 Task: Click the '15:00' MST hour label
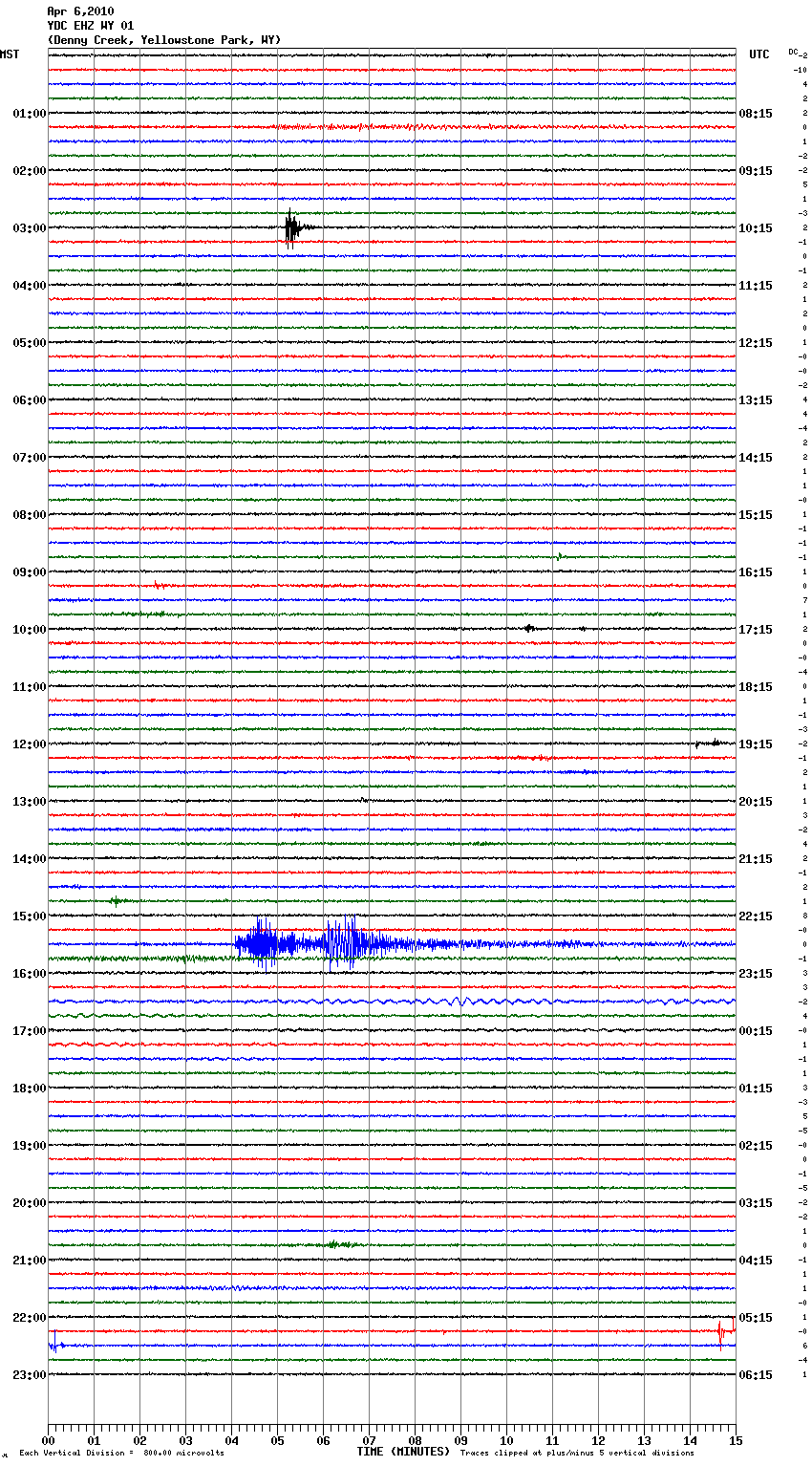[x=29, y=916]
